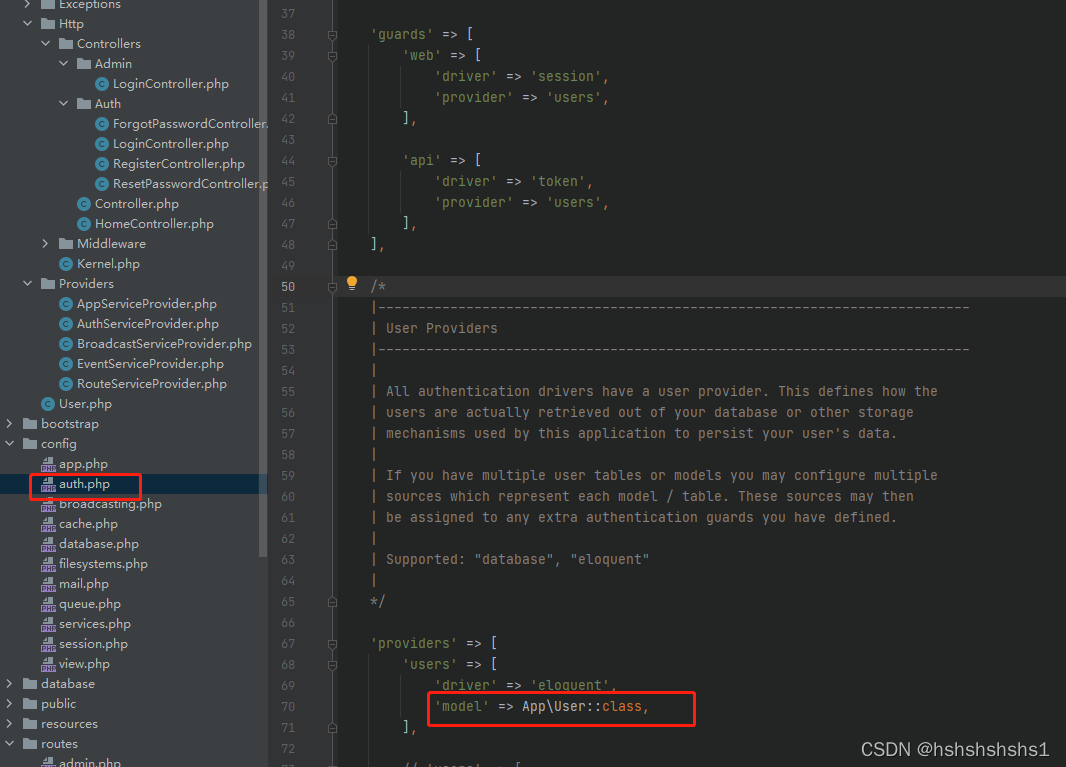This screenshot has height=767, width=1066.
Task: Click the class icon beside HomeController.php
Action: point(84,224)
